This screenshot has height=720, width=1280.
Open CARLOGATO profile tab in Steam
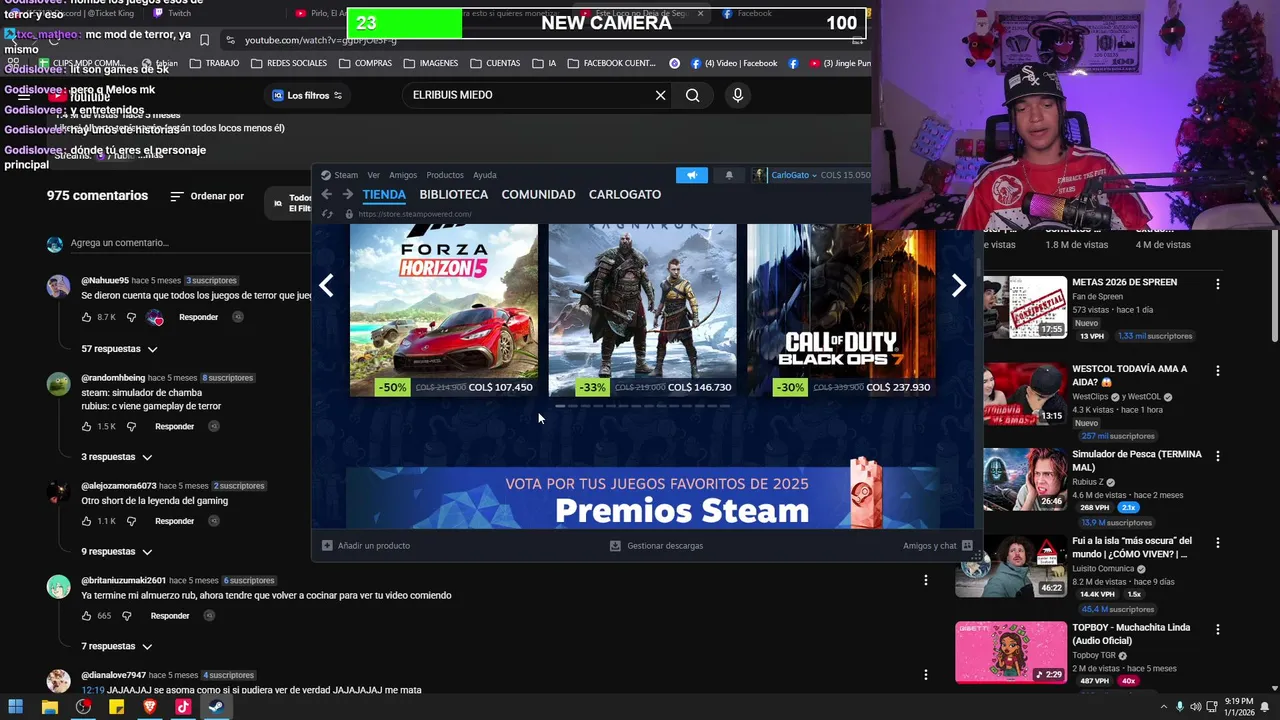coord(625,195)
